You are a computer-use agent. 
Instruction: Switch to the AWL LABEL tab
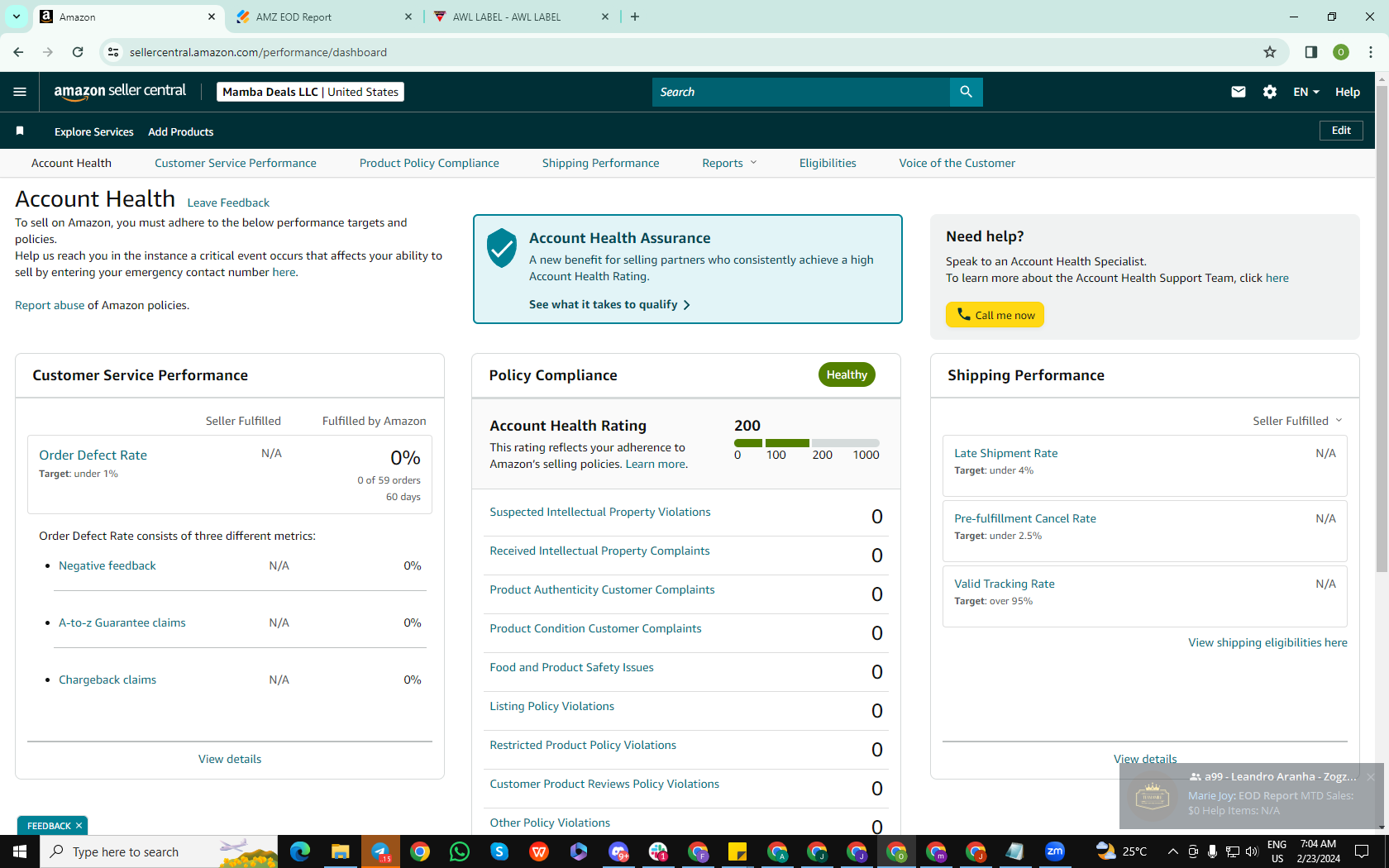[x=521, y=17]
